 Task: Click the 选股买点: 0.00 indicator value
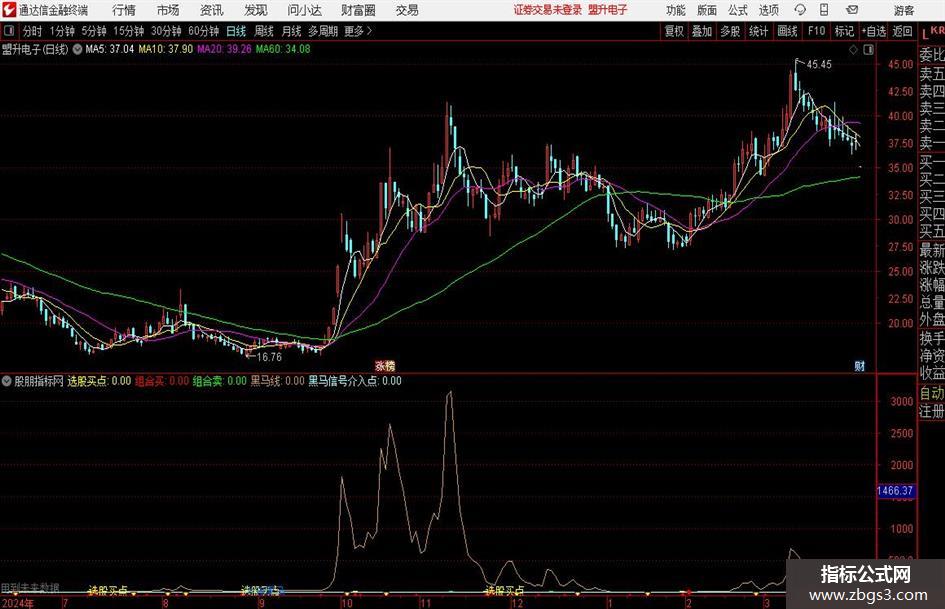point(99,381)
